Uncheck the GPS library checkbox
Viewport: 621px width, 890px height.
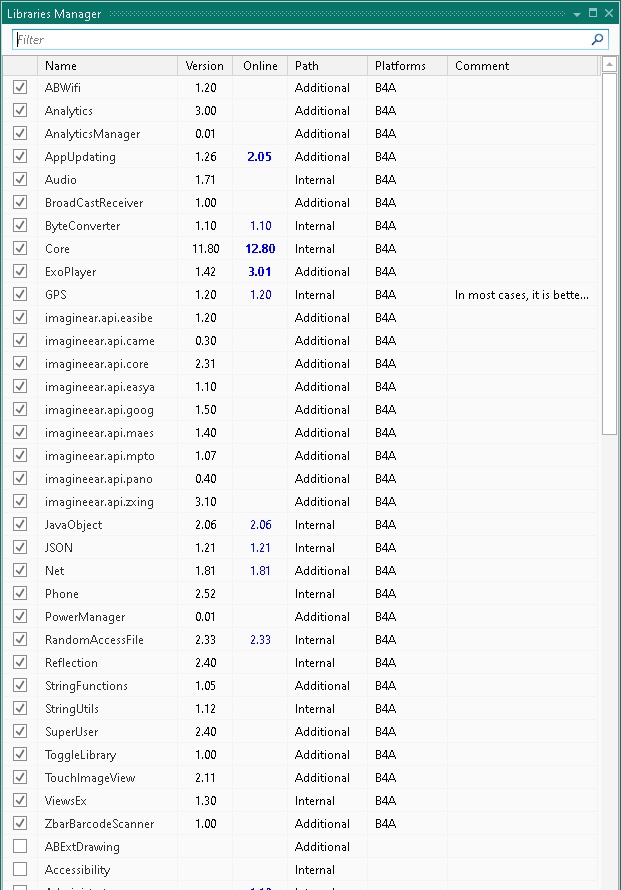(x=20, y=294)
